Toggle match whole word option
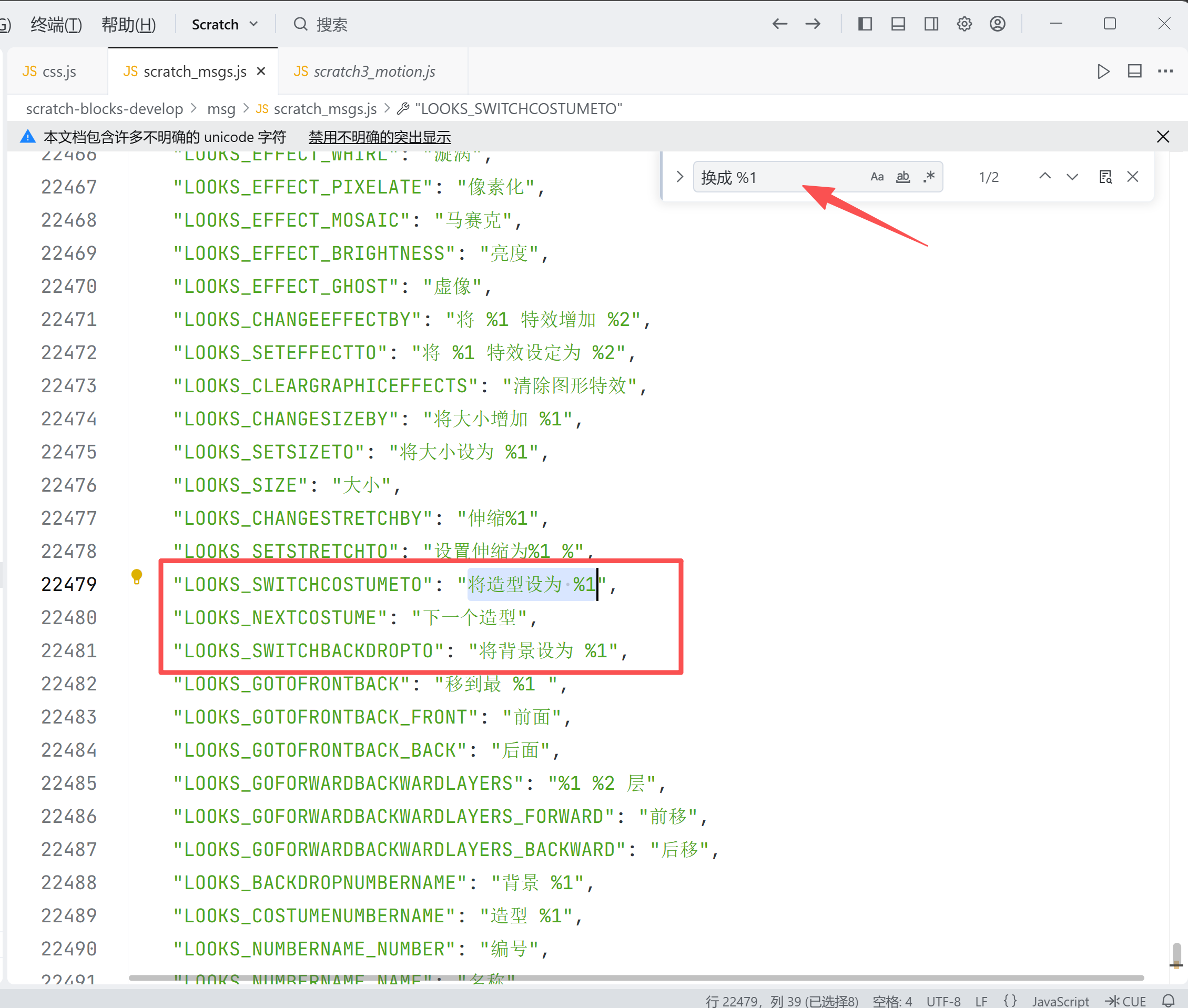 (902, 177)
